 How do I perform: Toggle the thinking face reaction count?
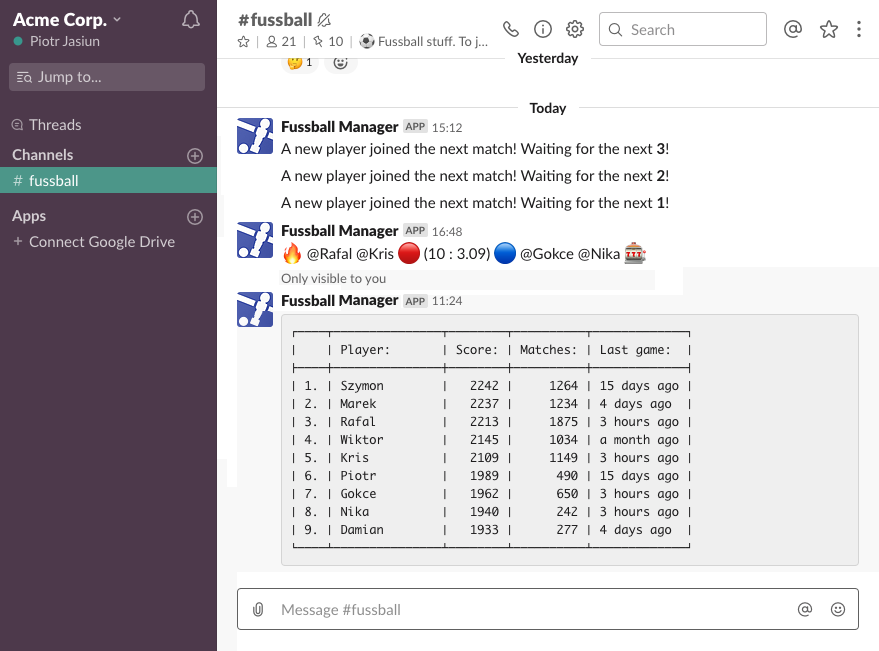click(x=300, y=62)
